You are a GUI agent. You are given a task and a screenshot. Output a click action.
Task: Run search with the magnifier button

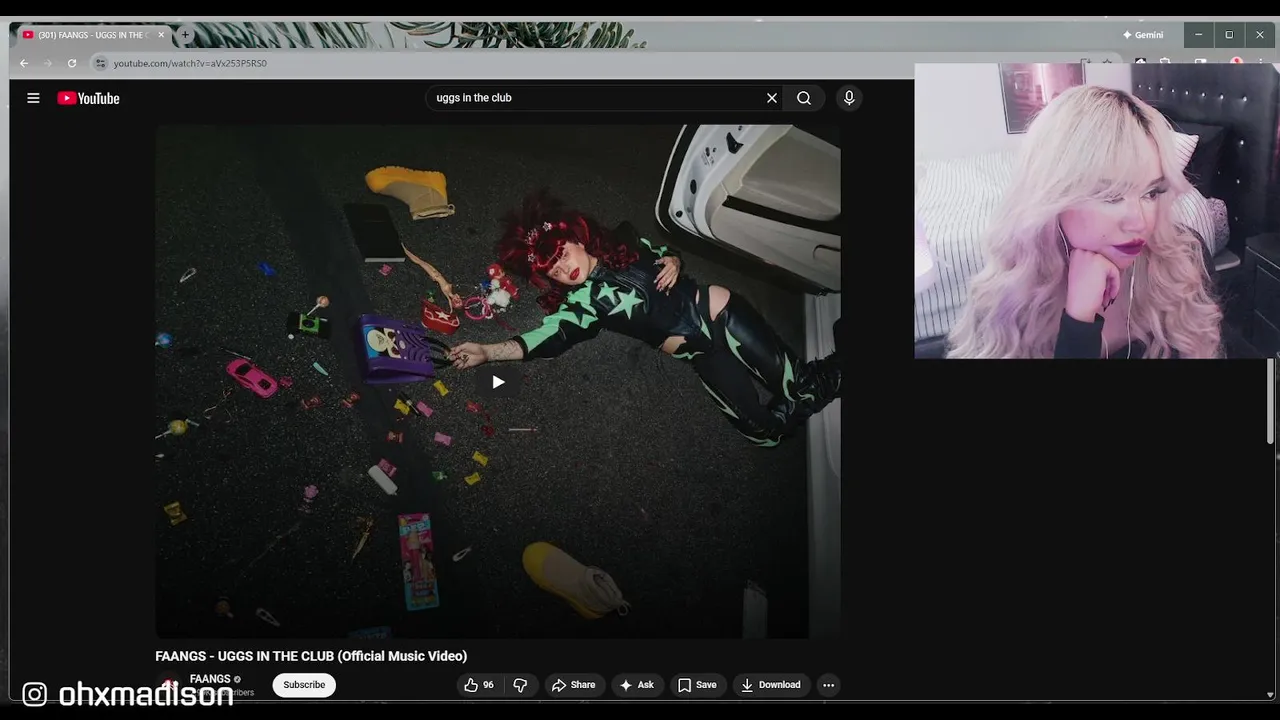(804, 98)
